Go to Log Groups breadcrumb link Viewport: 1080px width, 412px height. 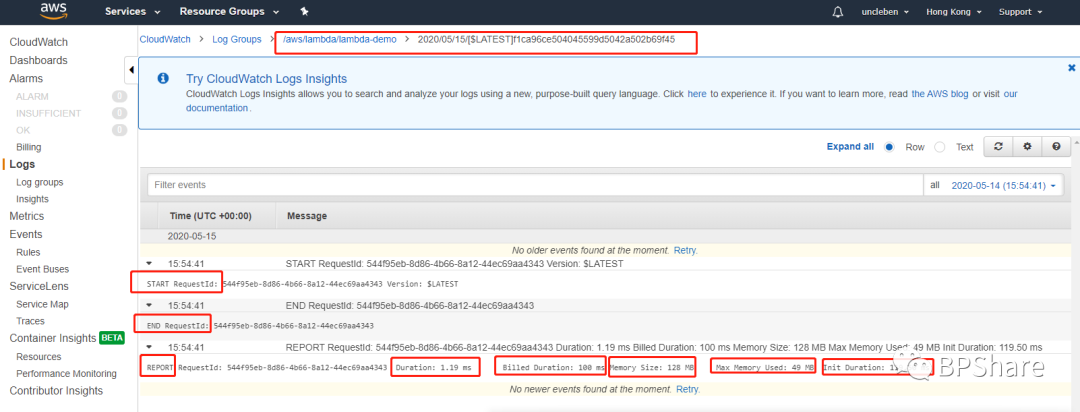pyautogui.click(x=236, y=40)
